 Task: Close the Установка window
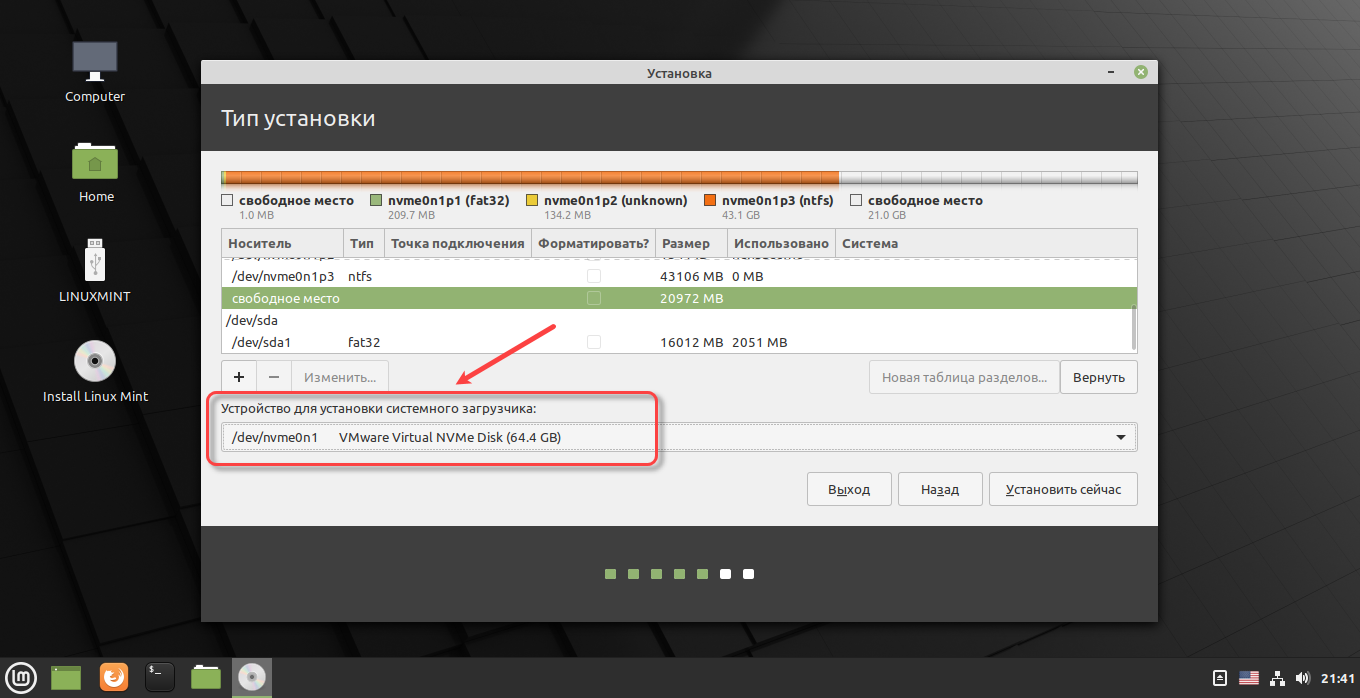(1140, 72)
